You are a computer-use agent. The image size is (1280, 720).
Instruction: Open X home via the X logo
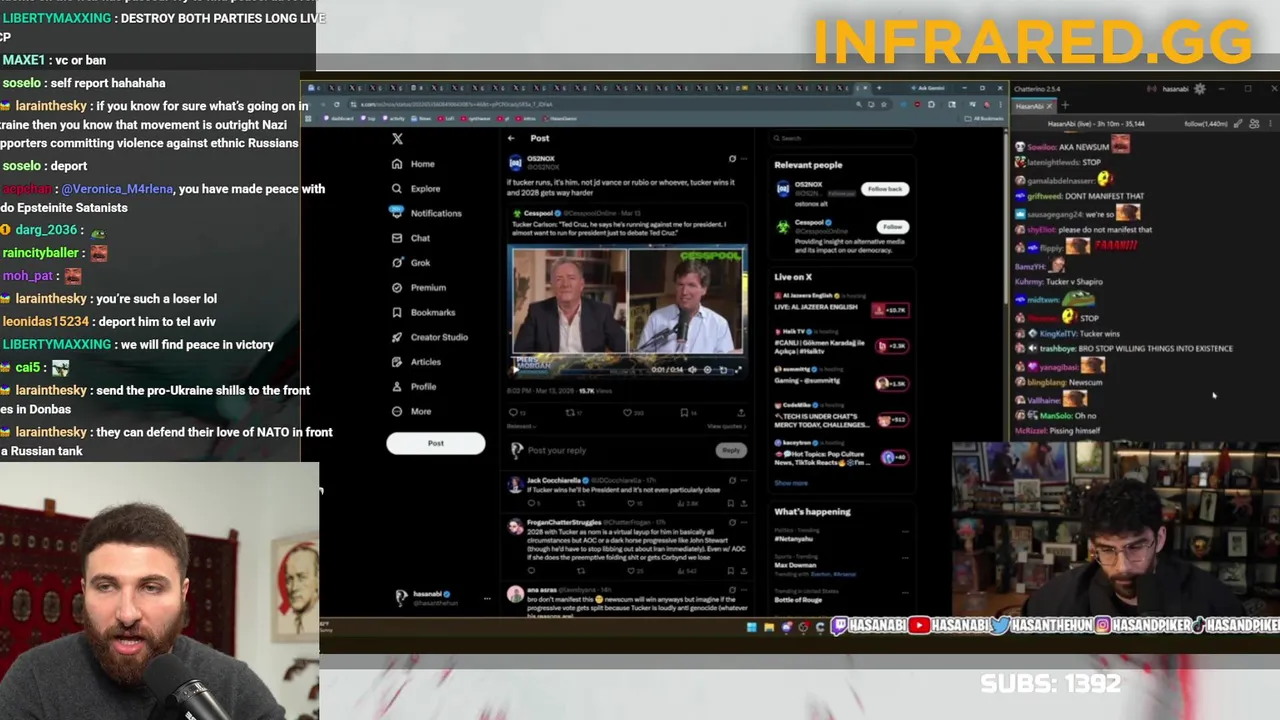coord(397,139)
